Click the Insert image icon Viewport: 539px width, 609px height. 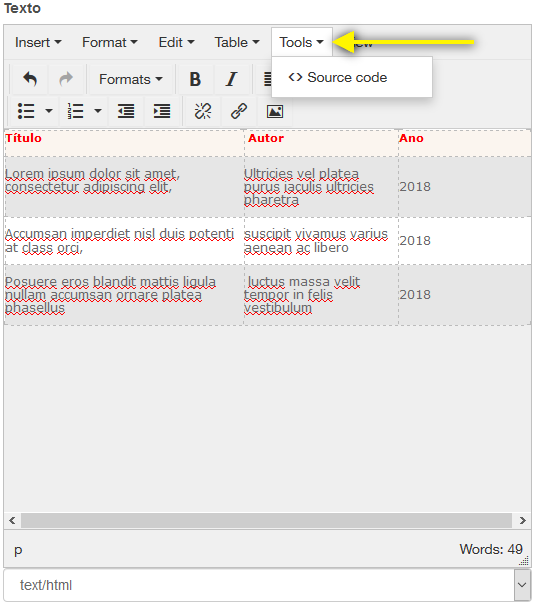click(275, 111)
